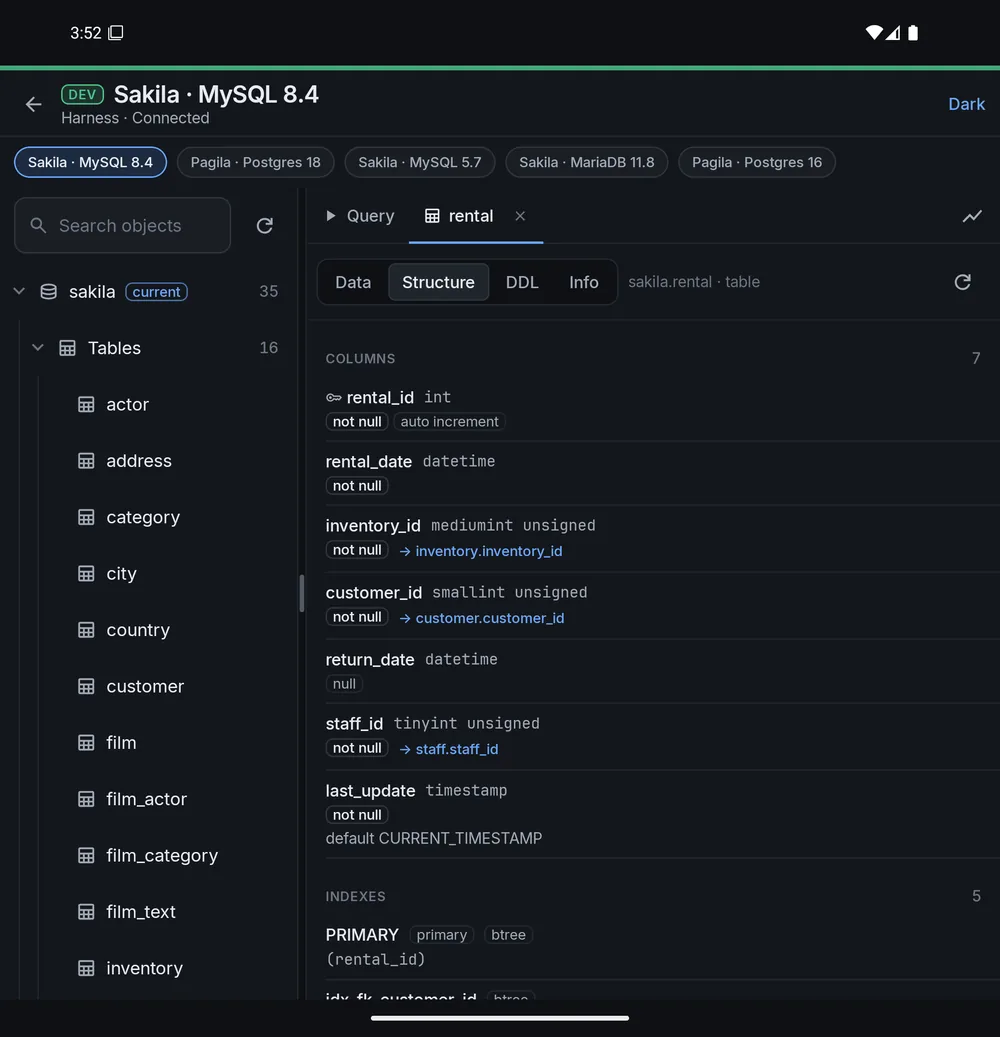
Task: Click the film_actor table icon
Action: 86,799
